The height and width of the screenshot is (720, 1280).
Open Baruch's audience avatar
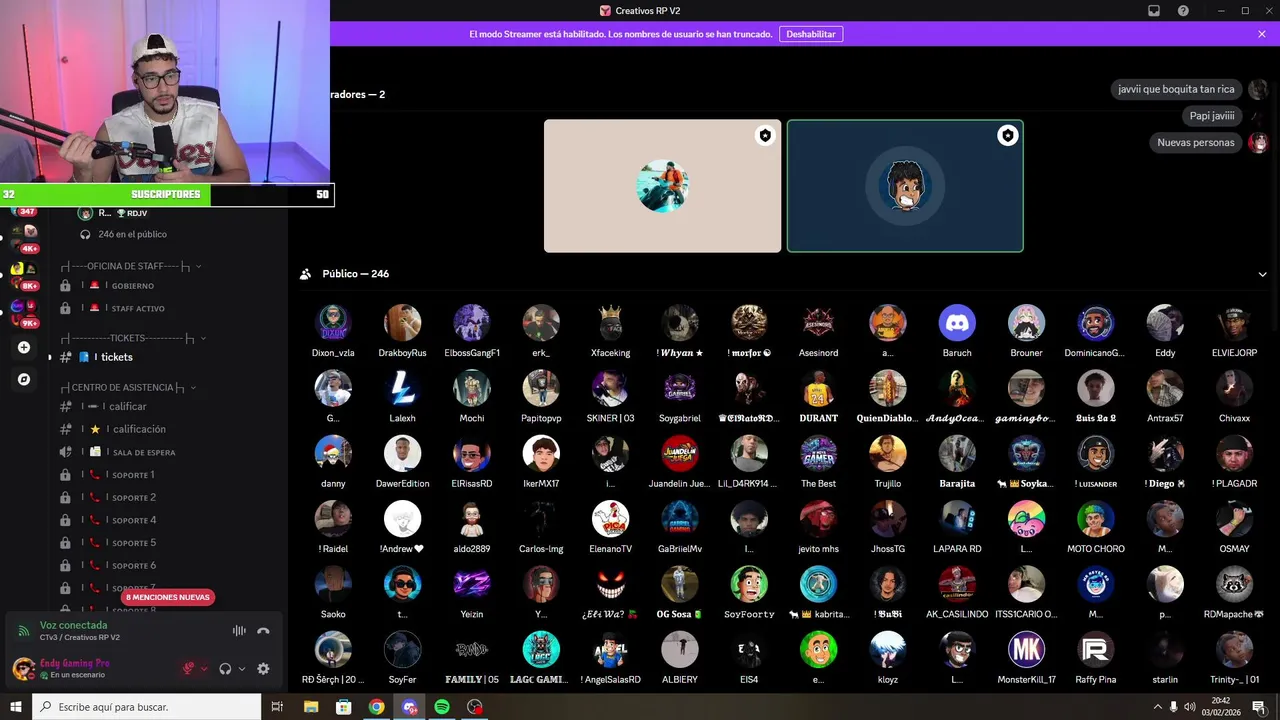957,323
